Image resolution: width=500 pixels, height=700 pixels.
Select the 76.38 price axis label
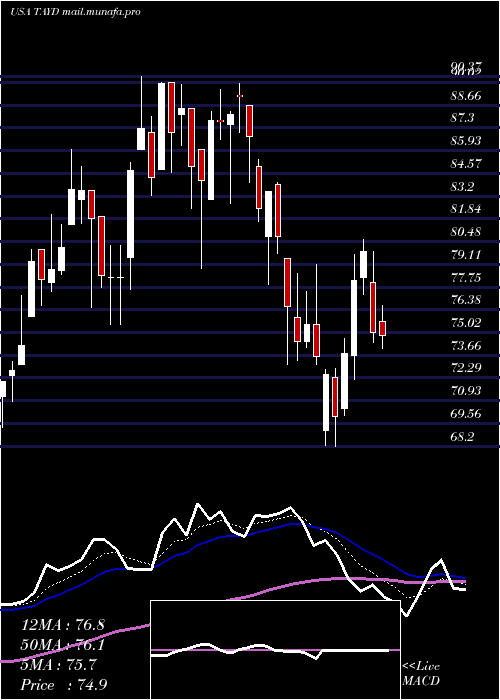(x=466, y=300)
